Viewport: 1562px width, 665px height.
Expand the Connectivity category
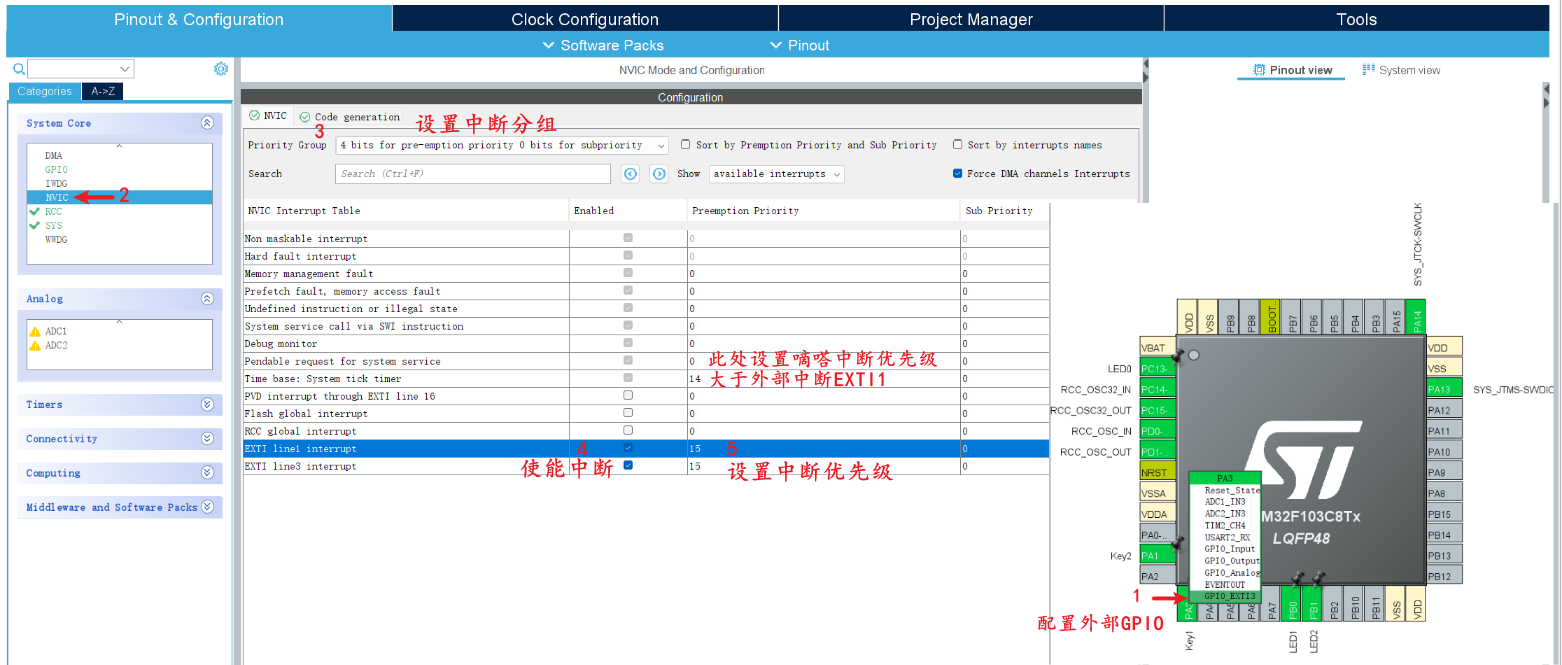pyautogui.click(x=207, y=439)
